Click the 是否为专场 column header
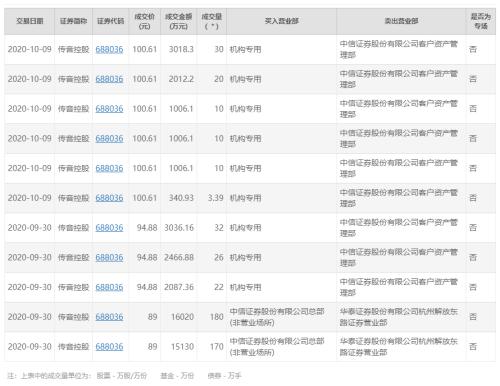The height and width of the screenshot is (386, 500). coord(481,21)
